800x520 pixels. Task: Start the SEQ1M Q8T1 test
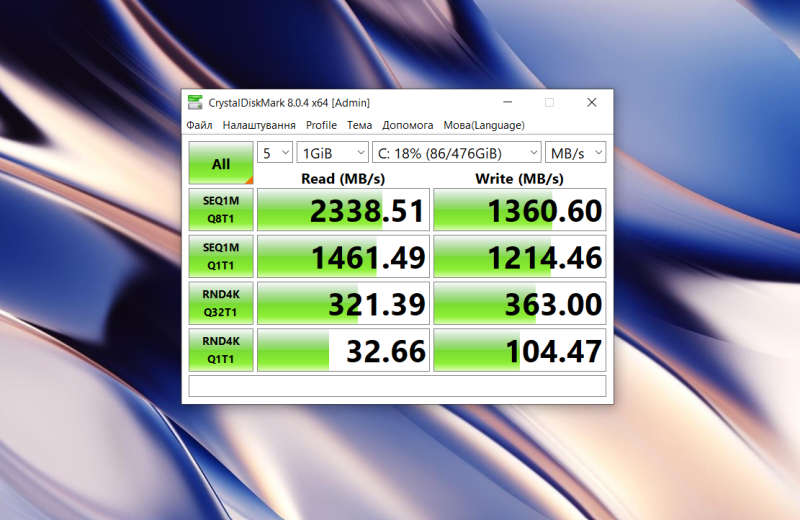click(x=221, y=210)
